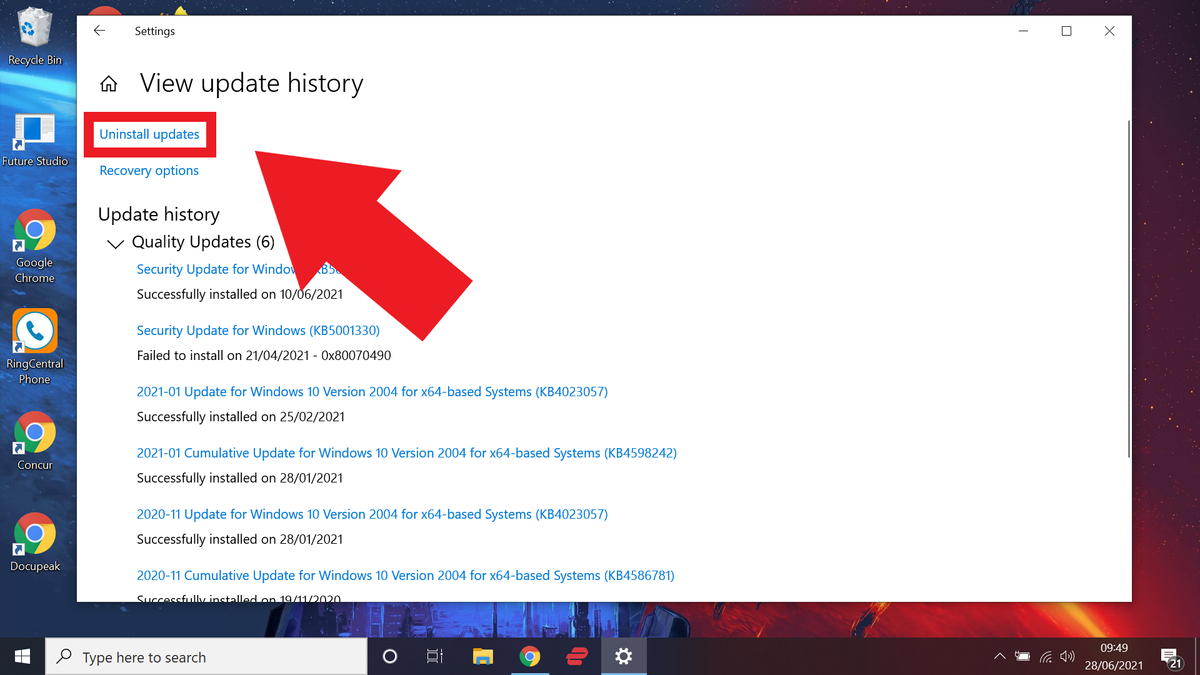Click the clock to open the calendar
1200x675 pixels.
click(1114, 656)
